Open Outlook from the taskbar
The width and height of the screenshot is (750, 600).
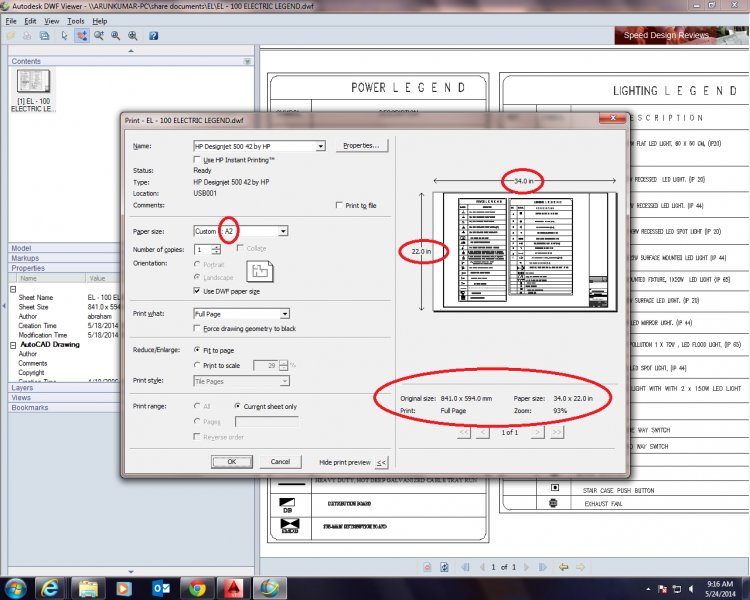(x=161, y=588)
